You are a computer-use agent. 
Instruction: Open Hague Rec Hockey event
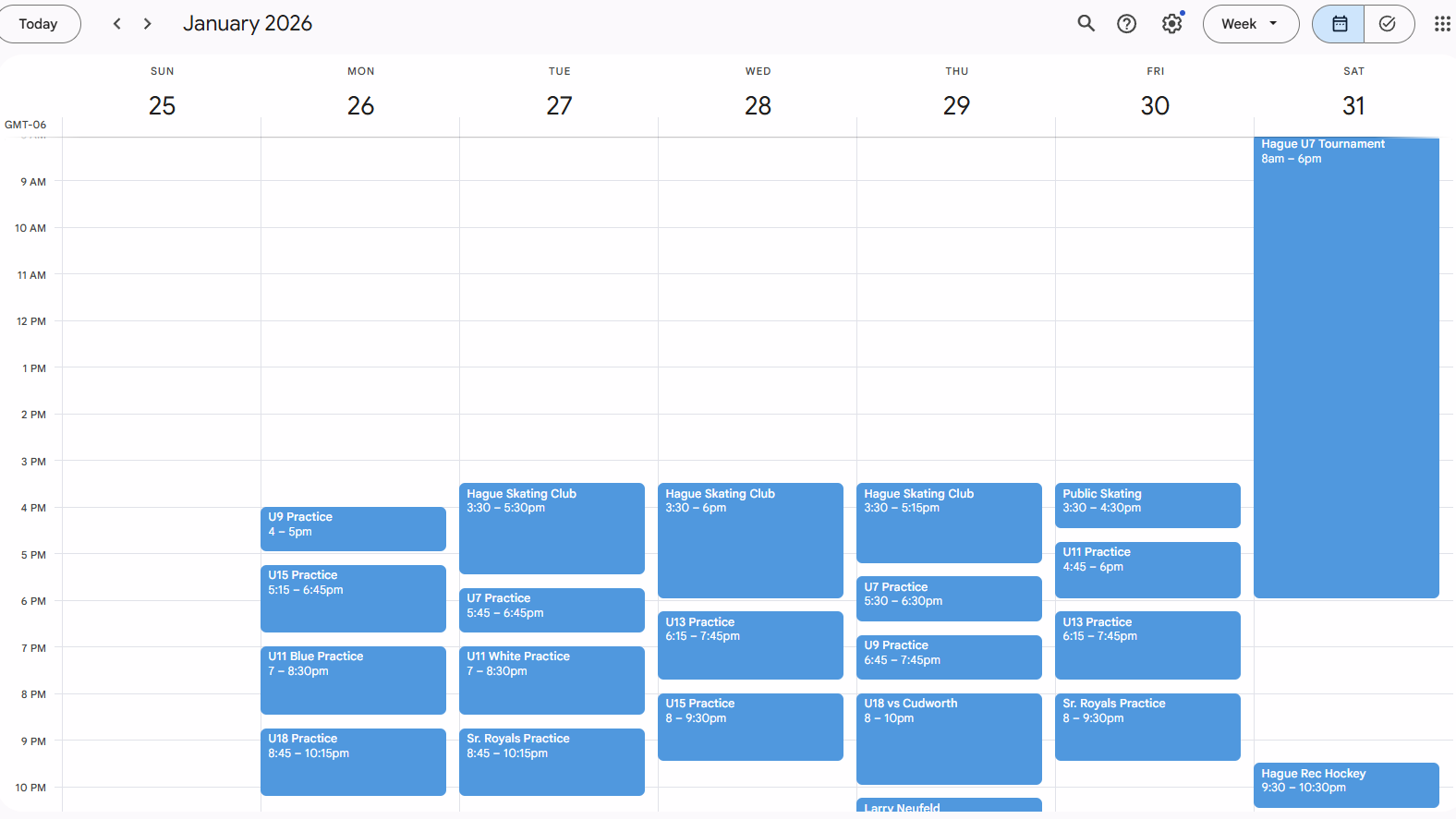pyautogui.click(x=1345, y=784)
